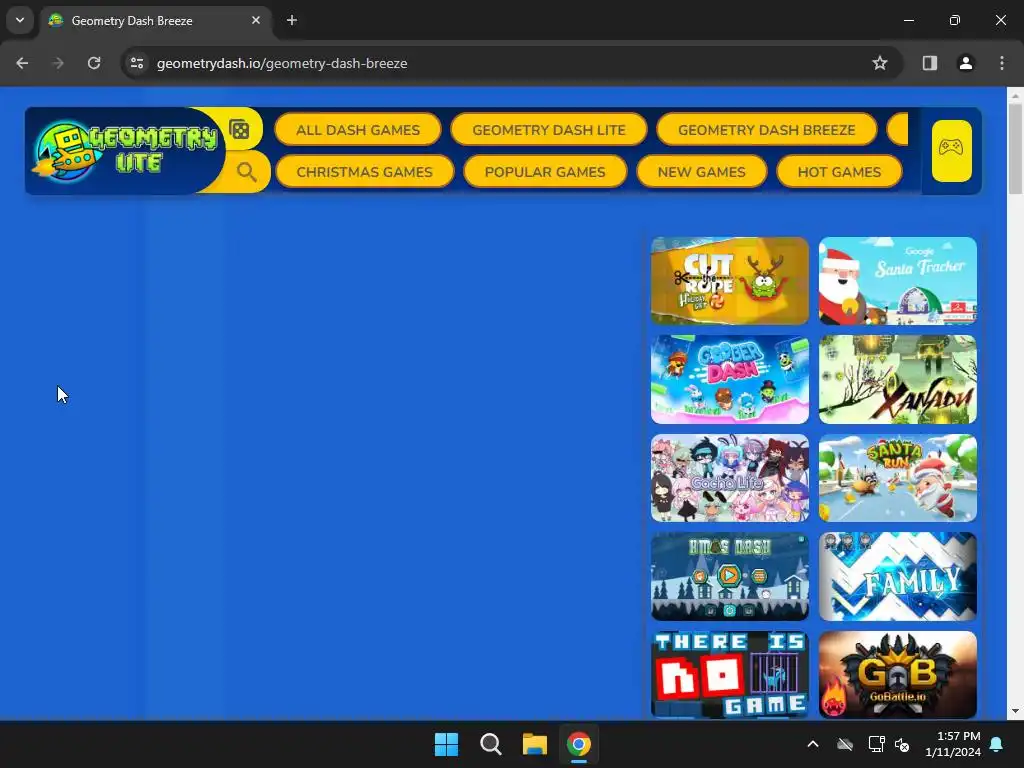Open the All Dash Games category

click(358, 130)
